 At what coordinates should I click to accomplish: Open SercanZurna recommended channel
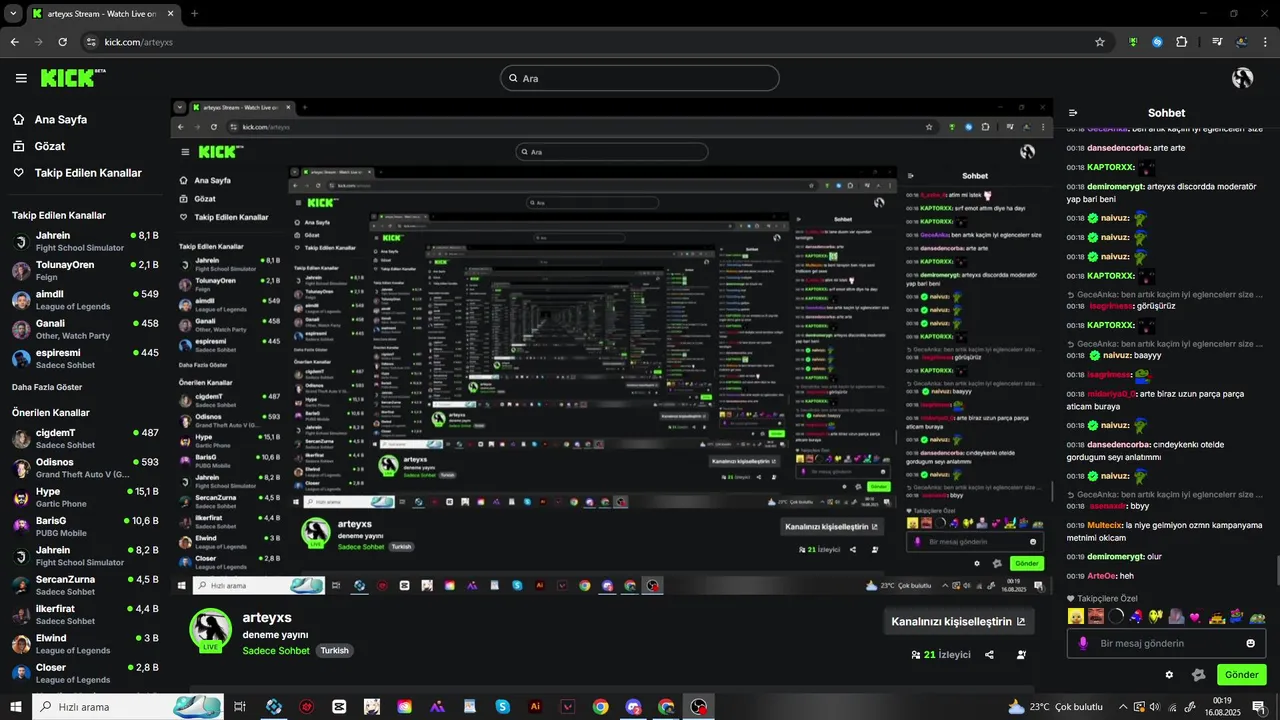click(85, 585)
